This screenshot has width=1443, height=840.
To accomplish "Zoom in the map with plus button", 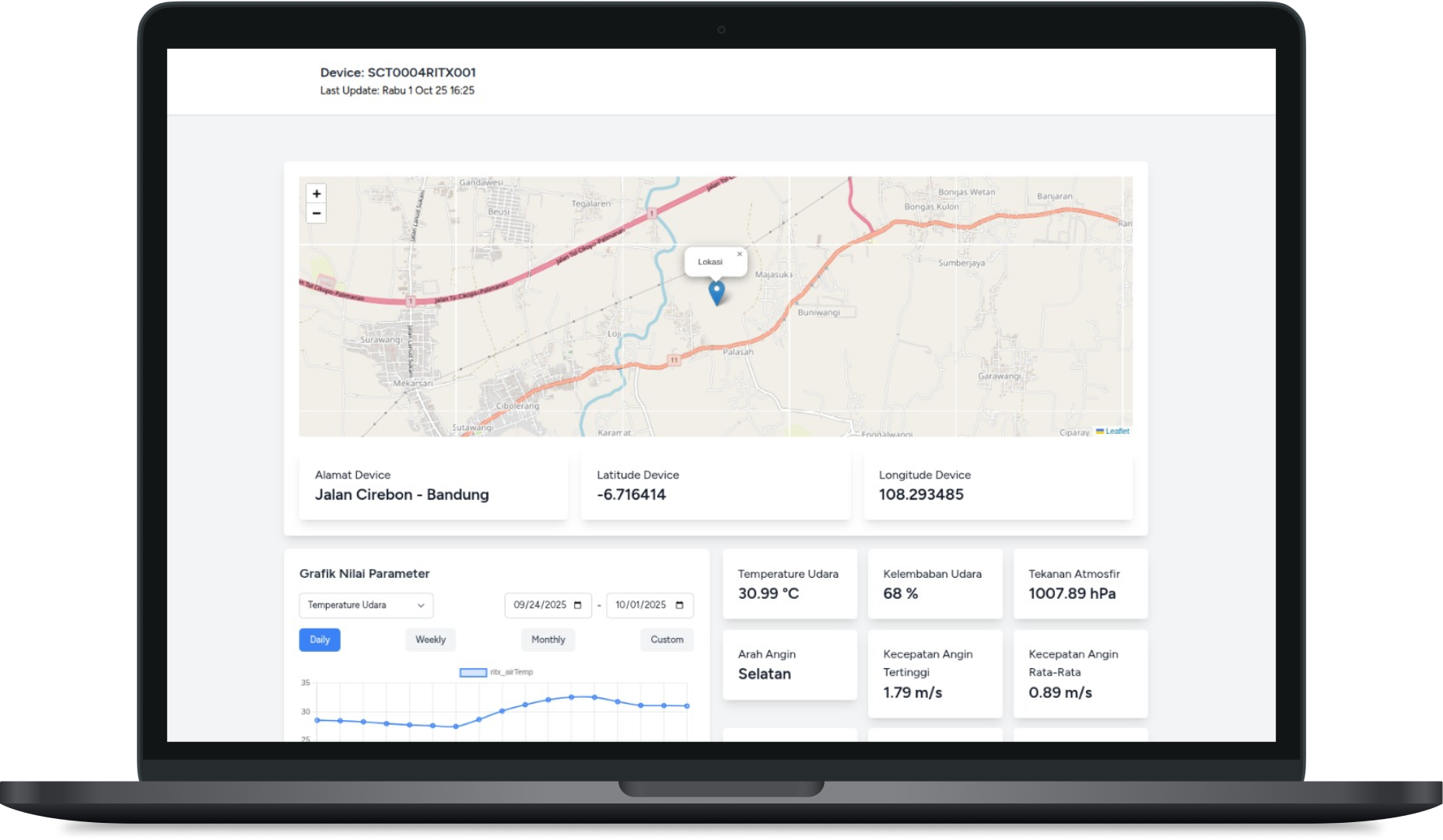I will (x=316, y=194).
